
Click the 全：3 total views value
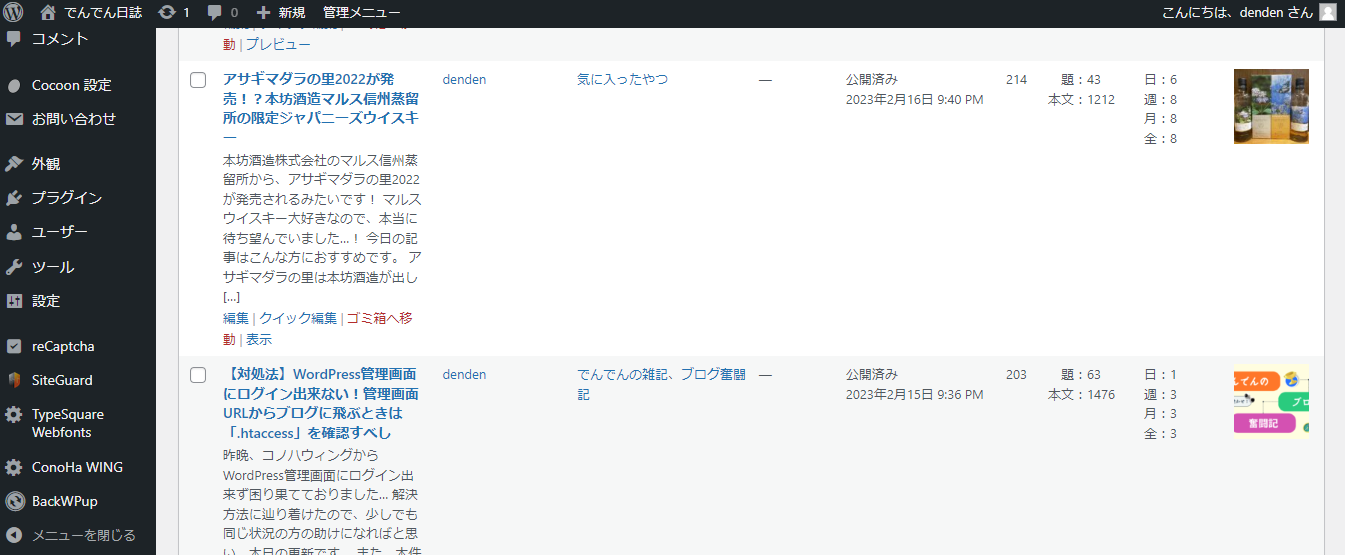(x=1160, y=434)
